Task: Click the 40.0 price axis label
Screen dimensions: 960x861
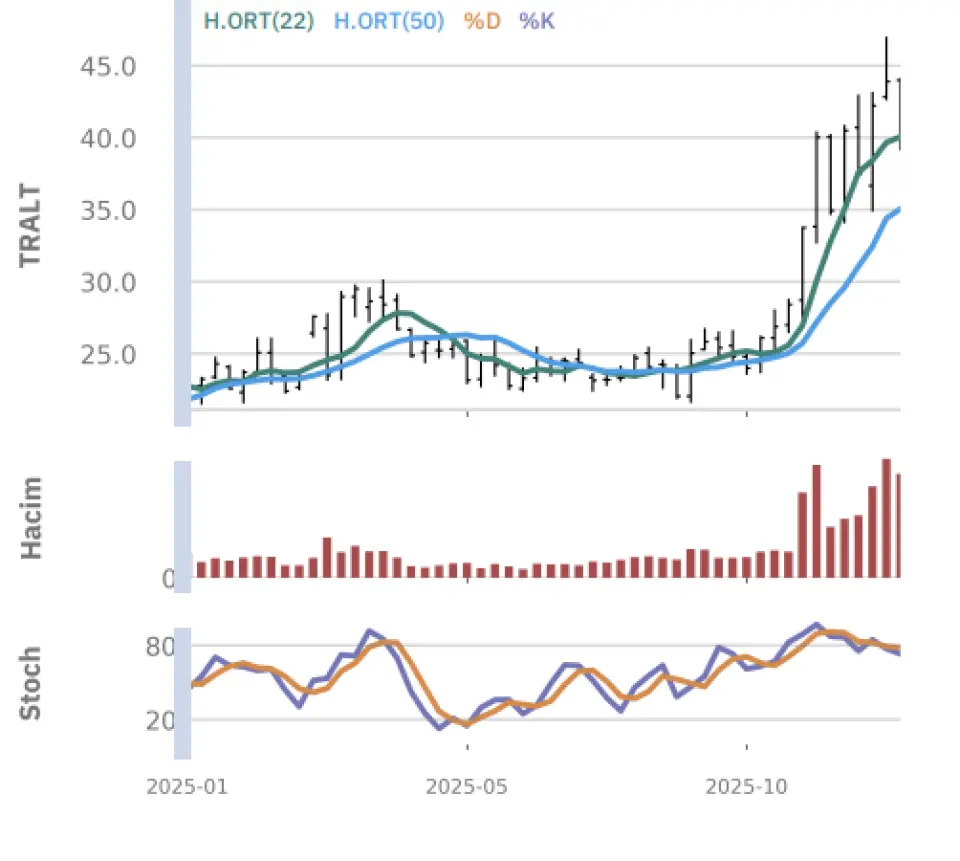Action: tap(107, 138)
